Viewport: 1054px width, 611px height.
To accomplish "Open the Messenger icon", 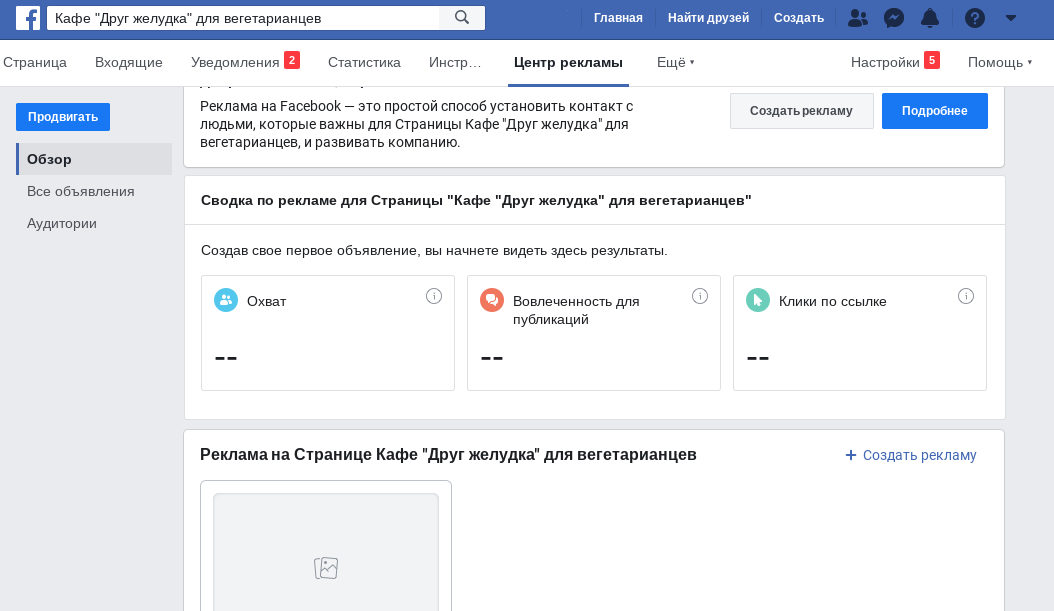I will [894, 18].
